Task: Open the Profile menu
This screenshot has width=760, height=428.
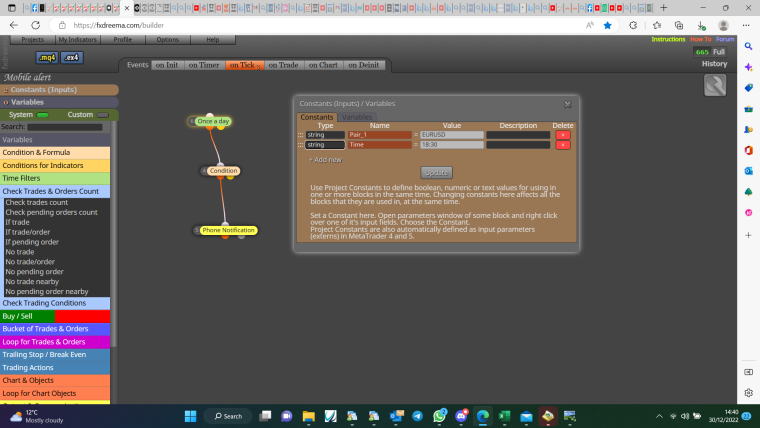Action: tap(123, 40)
